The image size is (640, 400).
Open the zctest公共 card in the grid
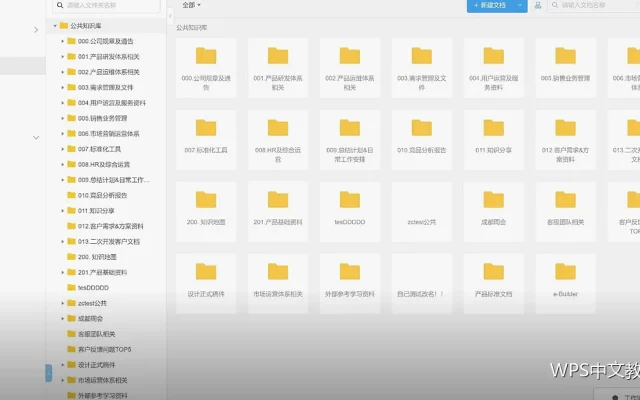(x=422, y=212)
